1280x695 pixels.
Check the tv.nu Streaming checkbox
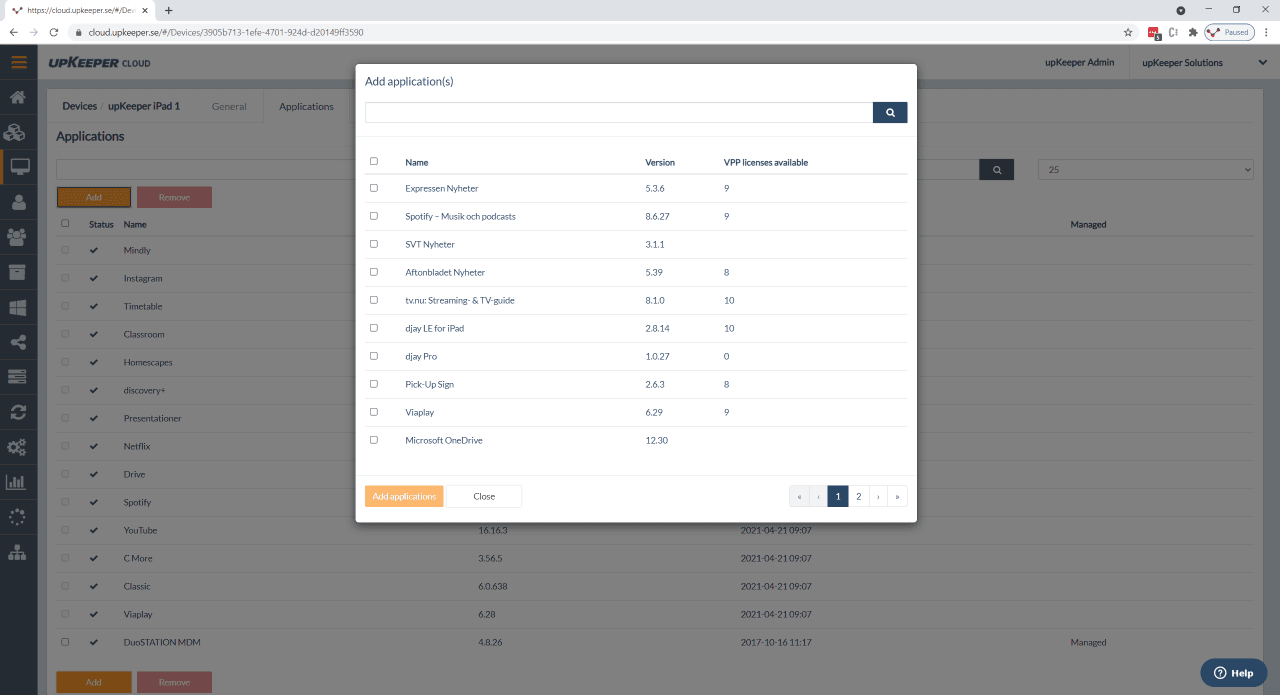click(x=374, y=300)
